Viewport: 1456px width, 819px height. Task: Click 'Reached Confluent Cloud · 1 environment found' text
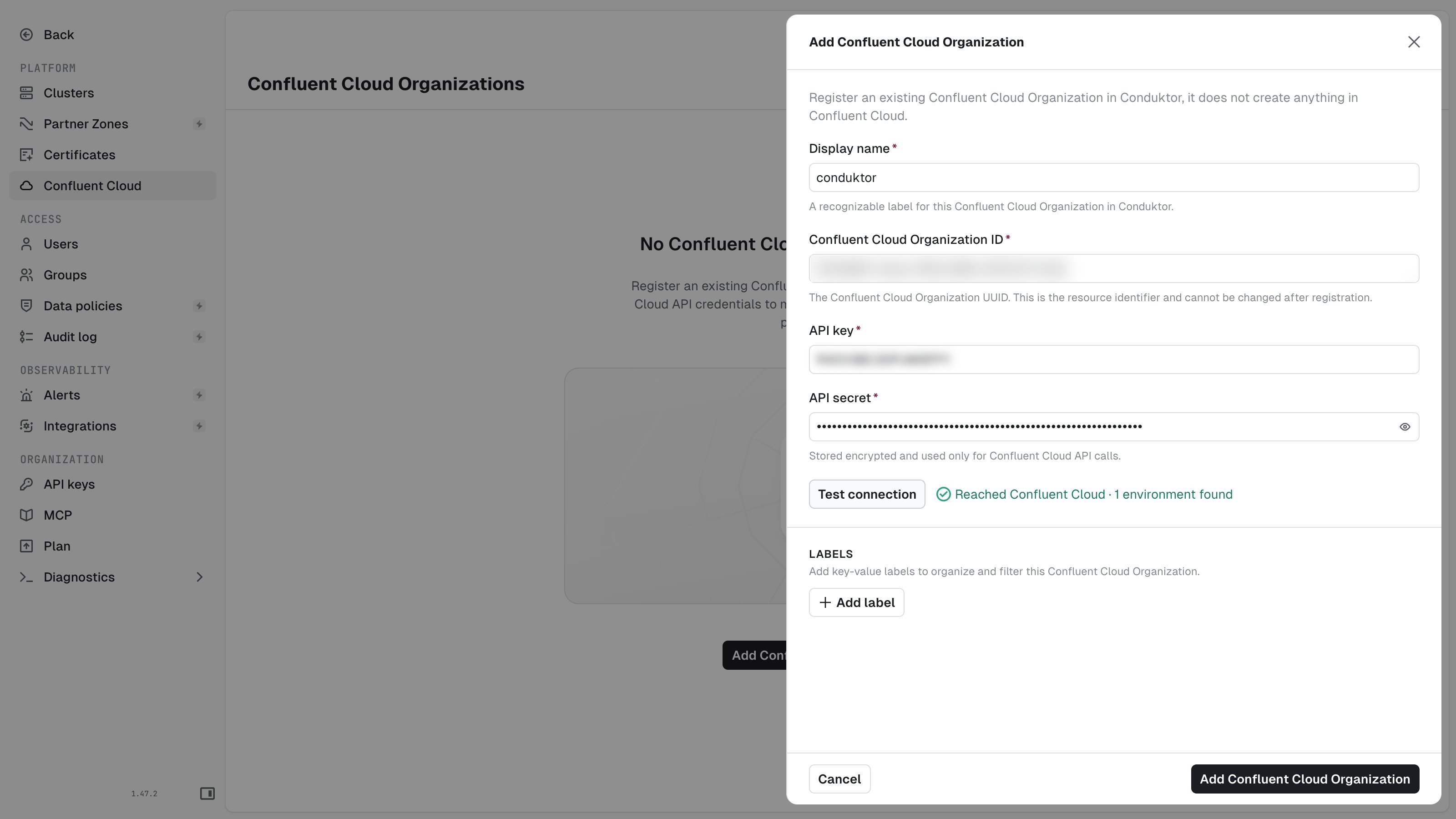coord(1093,495)
